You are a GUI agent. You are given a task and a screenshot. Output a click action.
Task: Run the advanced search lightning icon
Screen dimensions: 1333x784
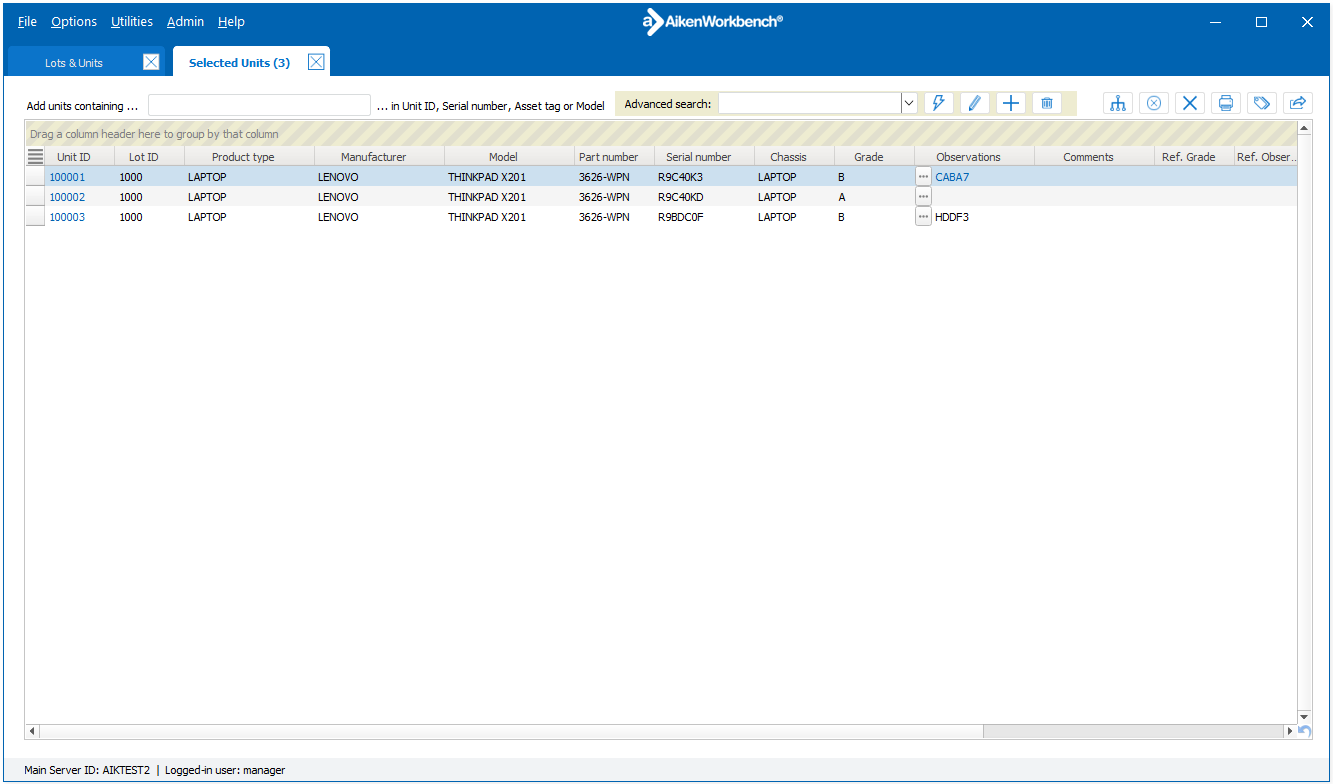(x=938, y=103)
